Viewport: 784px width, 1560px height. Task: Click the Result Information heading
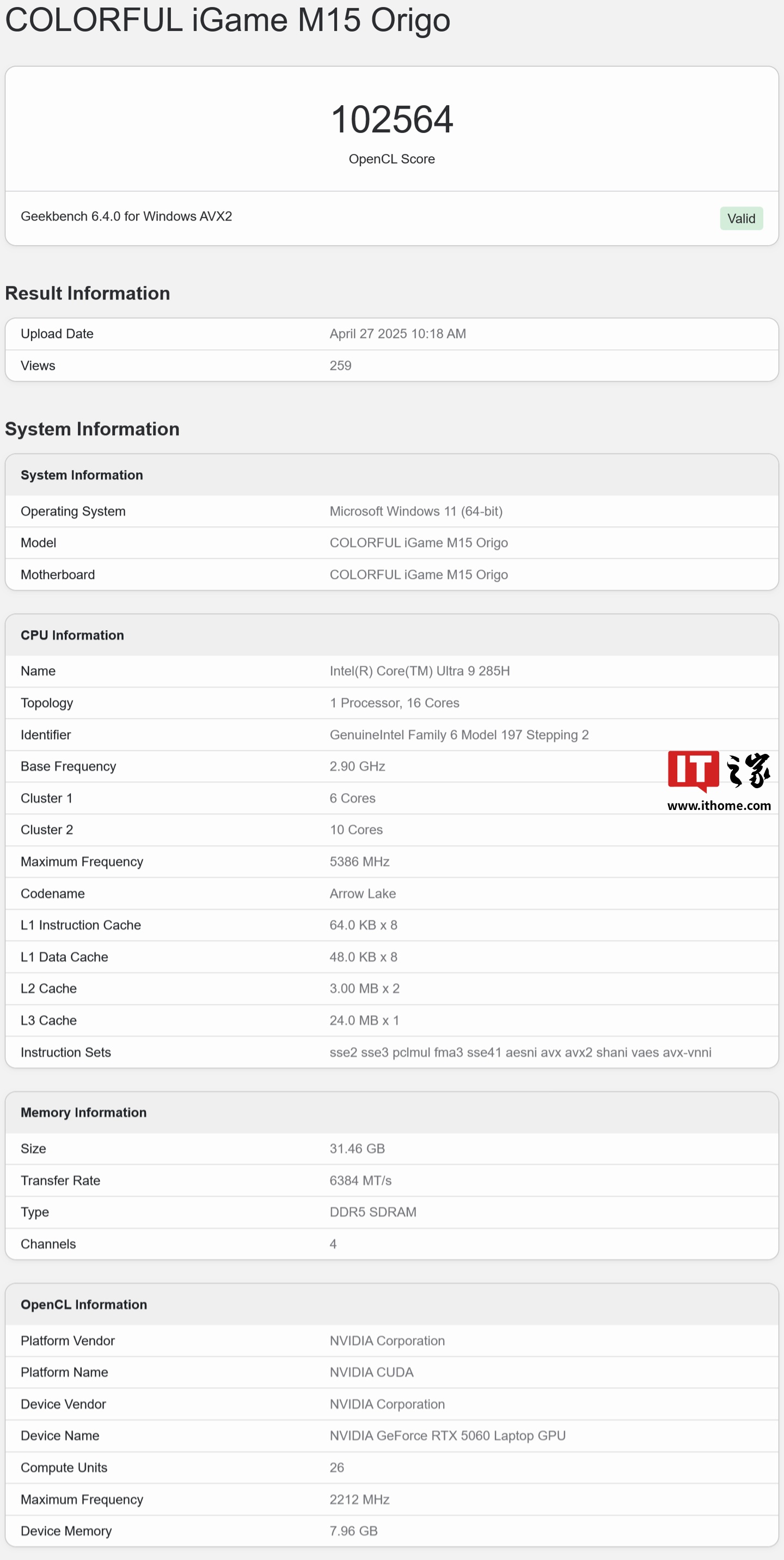[x=87, y=293]
